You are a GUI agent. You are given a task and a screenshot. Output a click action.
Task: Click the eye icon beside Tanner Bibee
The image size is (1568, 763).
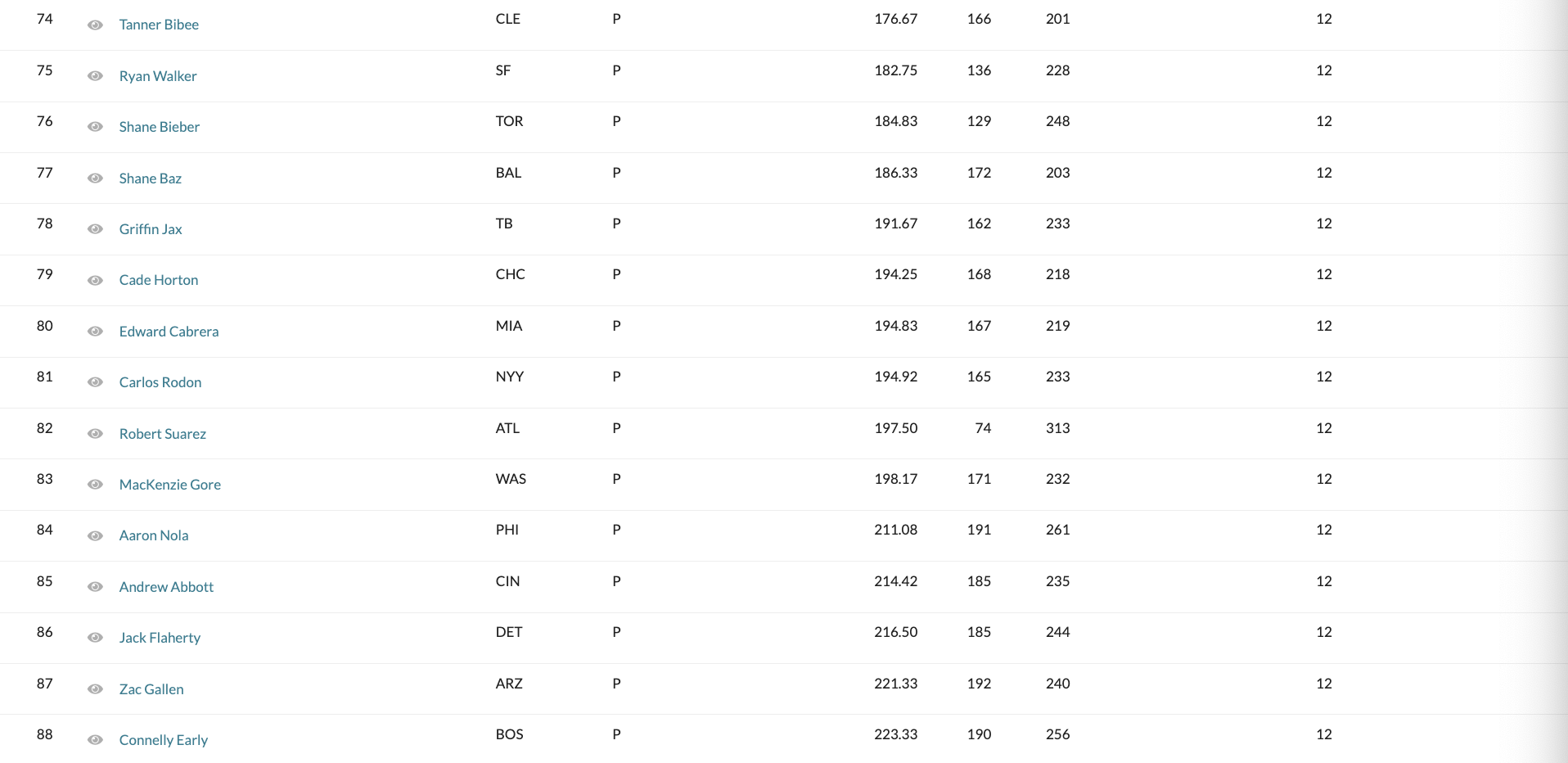click(95, 25)
